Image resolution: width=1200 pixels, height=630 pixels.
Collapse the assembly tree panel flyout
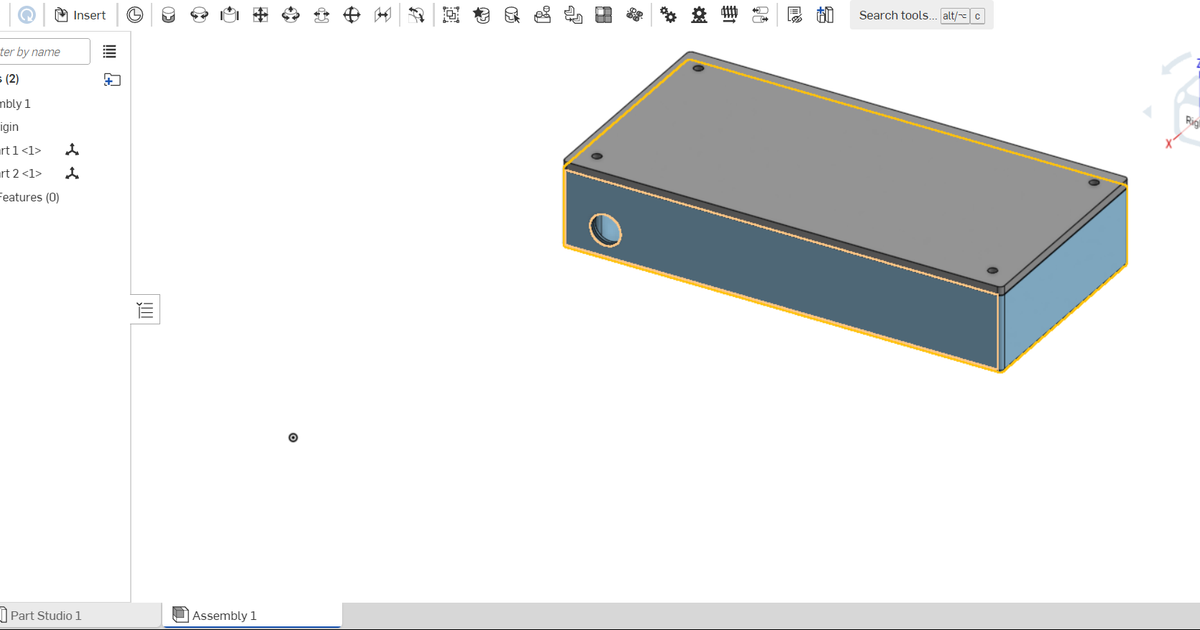[145, 309]
